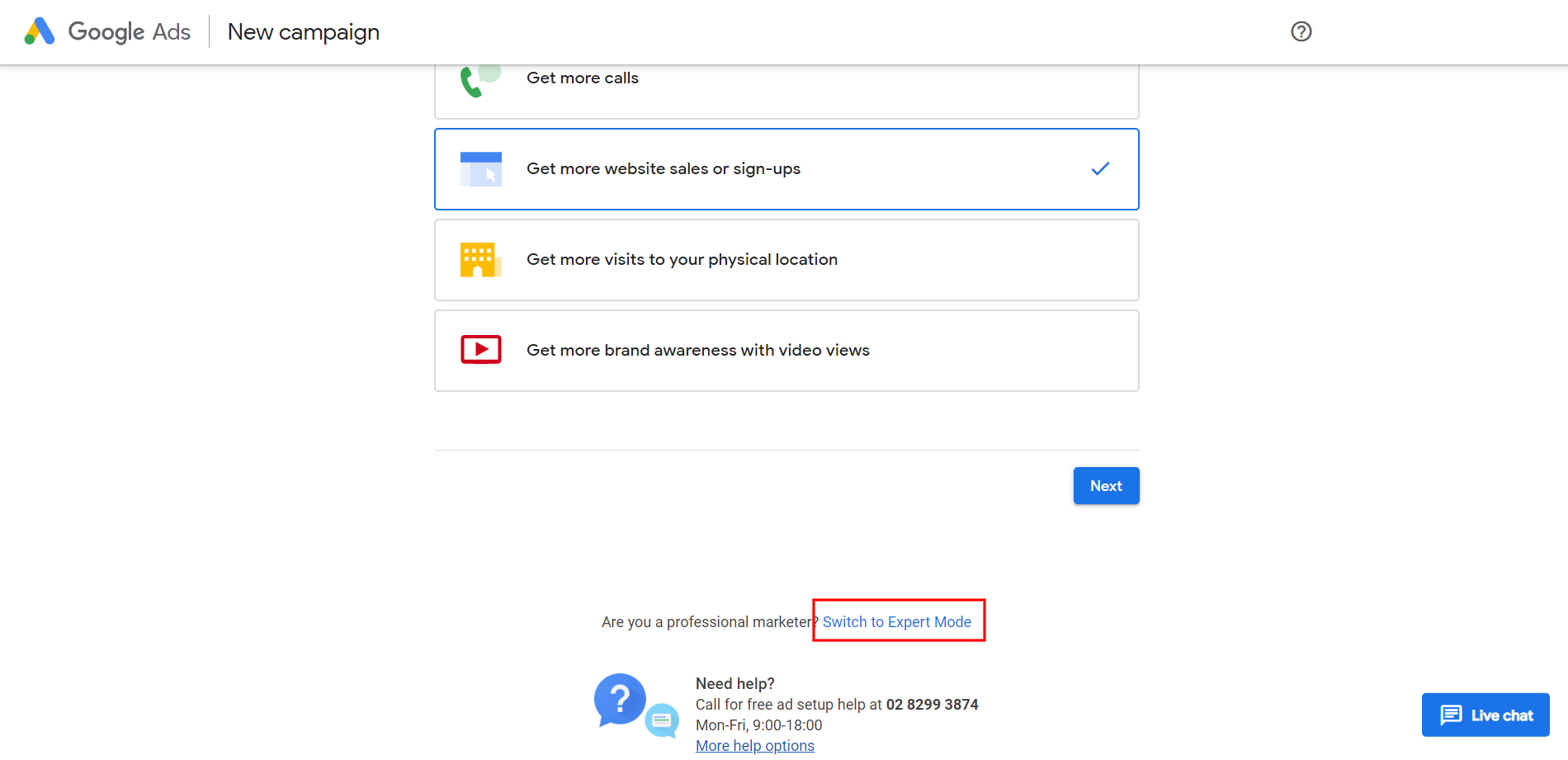Click the blue checkmark on the selected goal
The width and height of the screenshot is (1568, 760).
point(1100,169)
